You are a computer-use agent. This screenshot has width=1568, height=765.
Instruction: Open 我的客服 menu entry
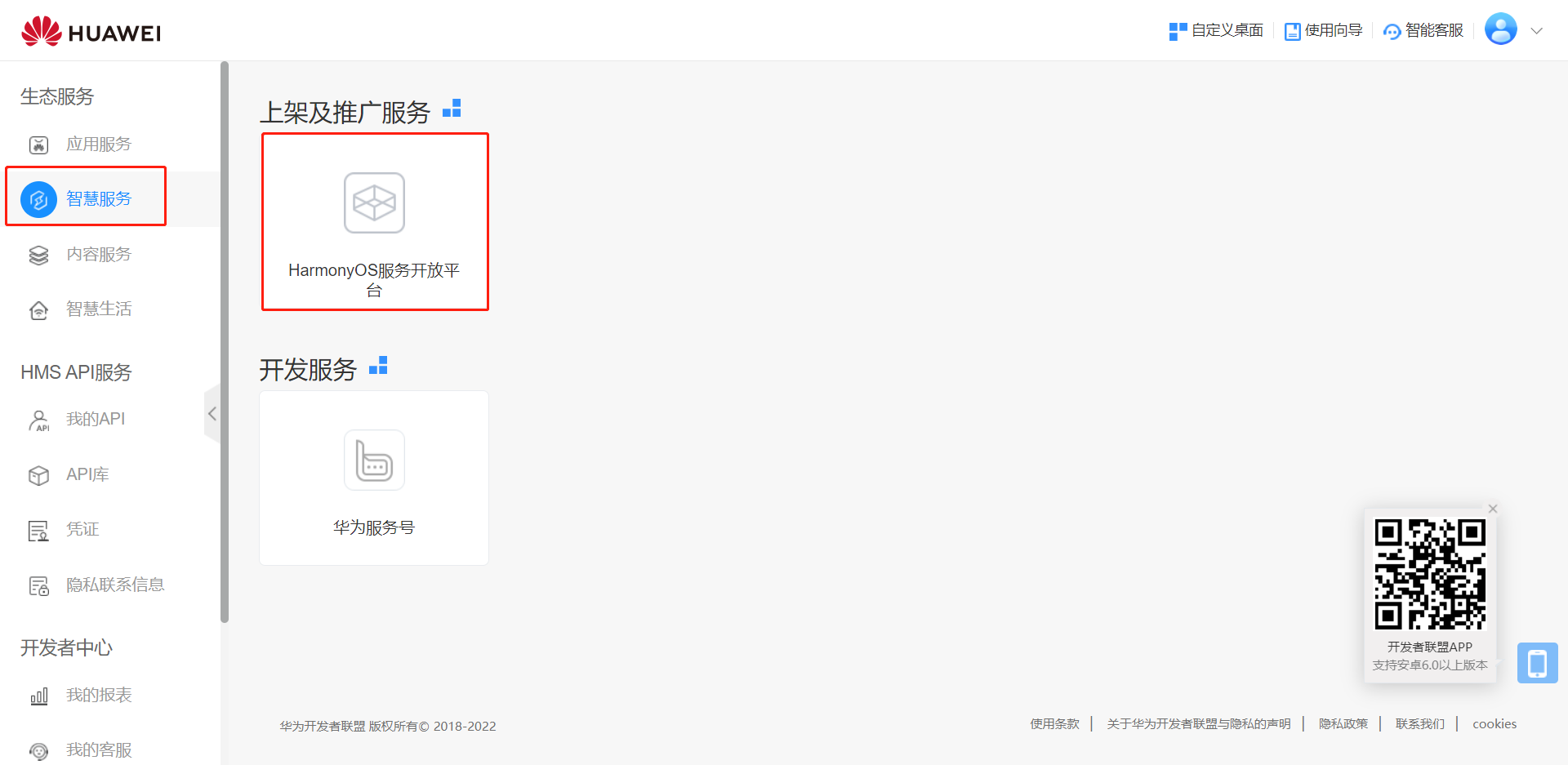pyautogui.click(x=99, y=750)
